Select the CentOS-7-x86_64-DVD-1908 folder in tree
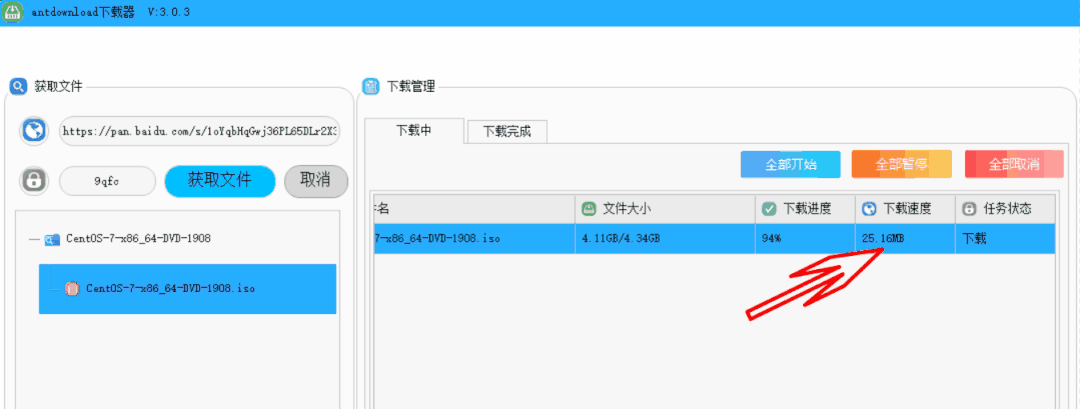 (x=138, y=240)
